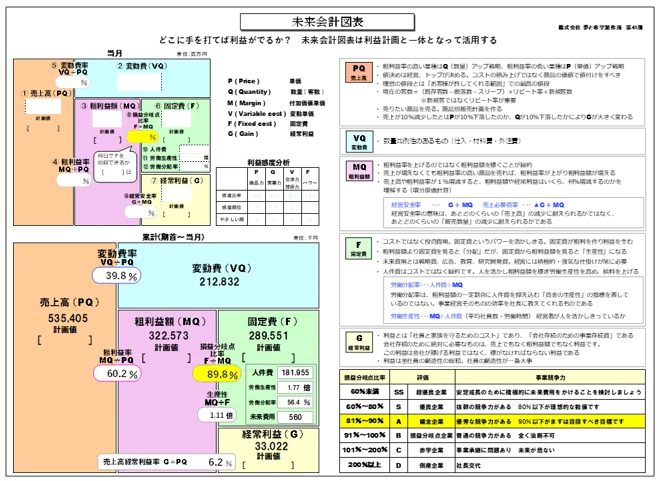The image size is (658, 481).
Task: Select the 人件費 value 181,955 cell
Action: 298,372
